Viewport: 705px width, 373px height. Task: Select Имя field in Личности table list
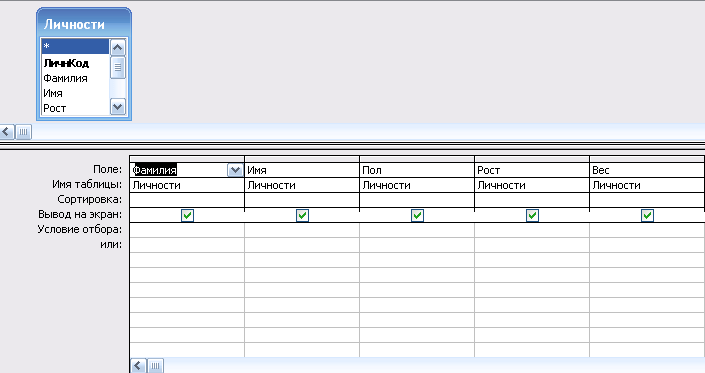pos(75,93)
